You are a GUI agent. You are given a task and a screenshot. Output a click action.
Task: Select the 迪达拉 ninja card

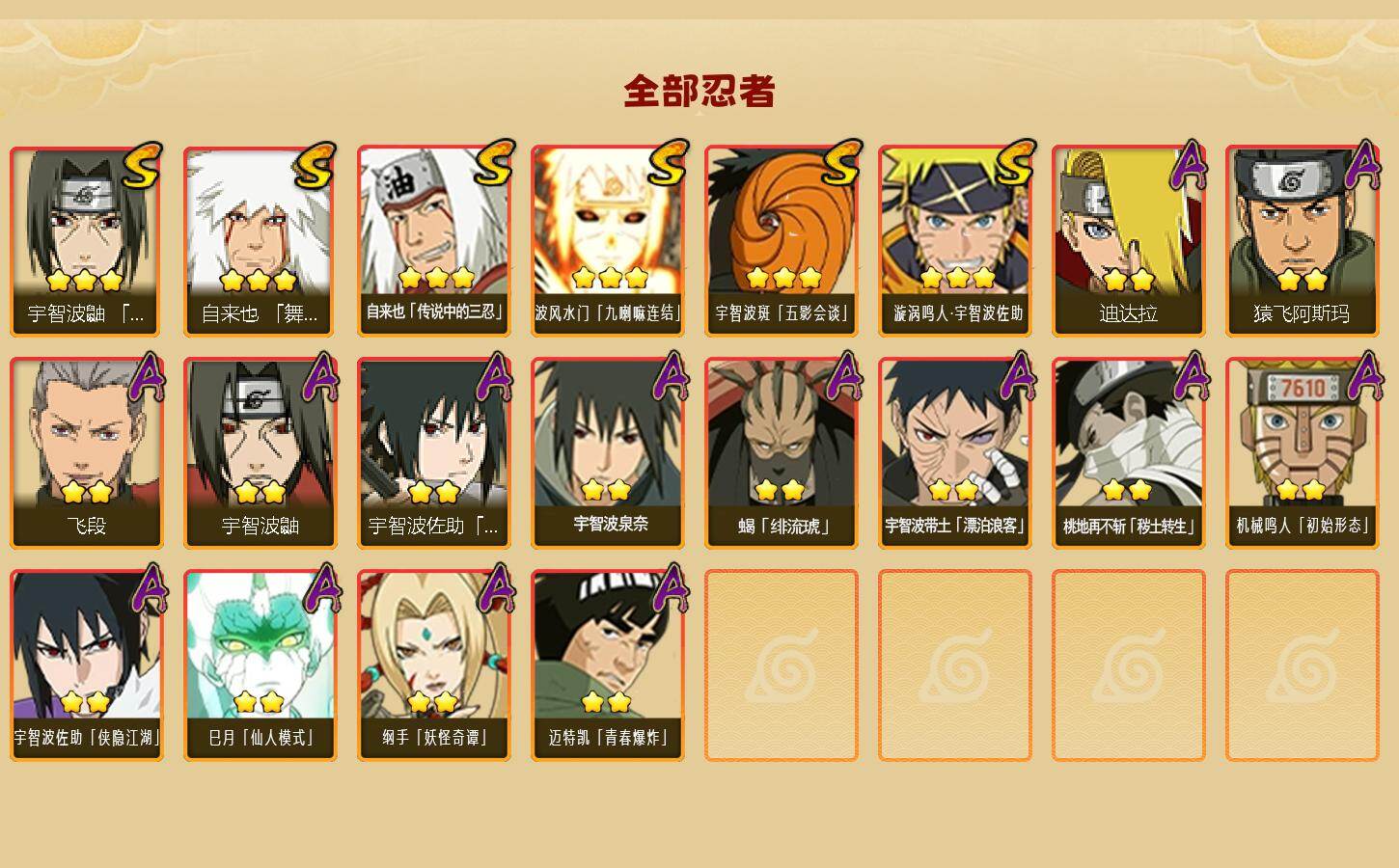tap(1128, 241)
